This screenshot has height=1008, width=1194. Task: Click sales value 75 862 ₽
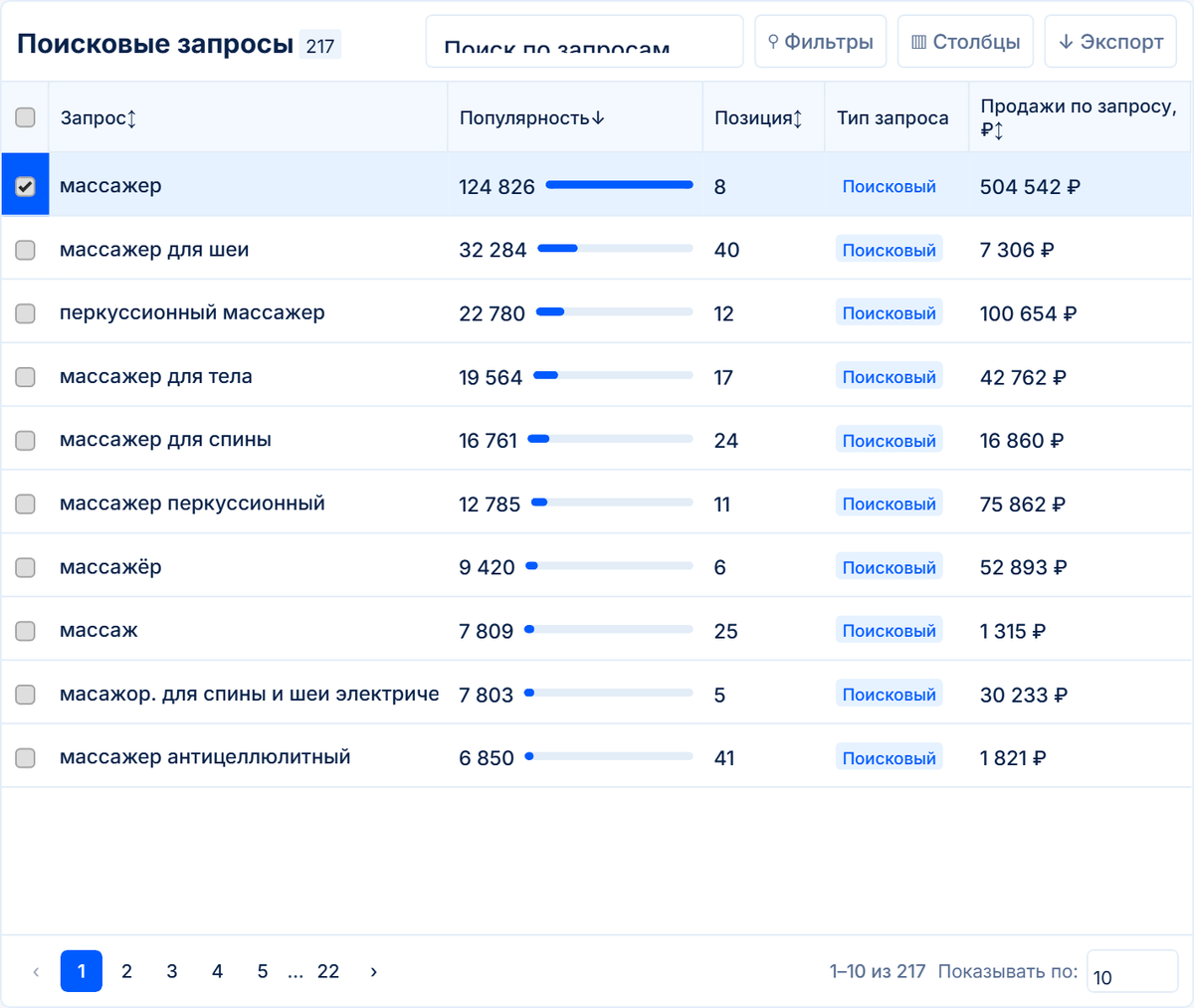[1022, 504]
